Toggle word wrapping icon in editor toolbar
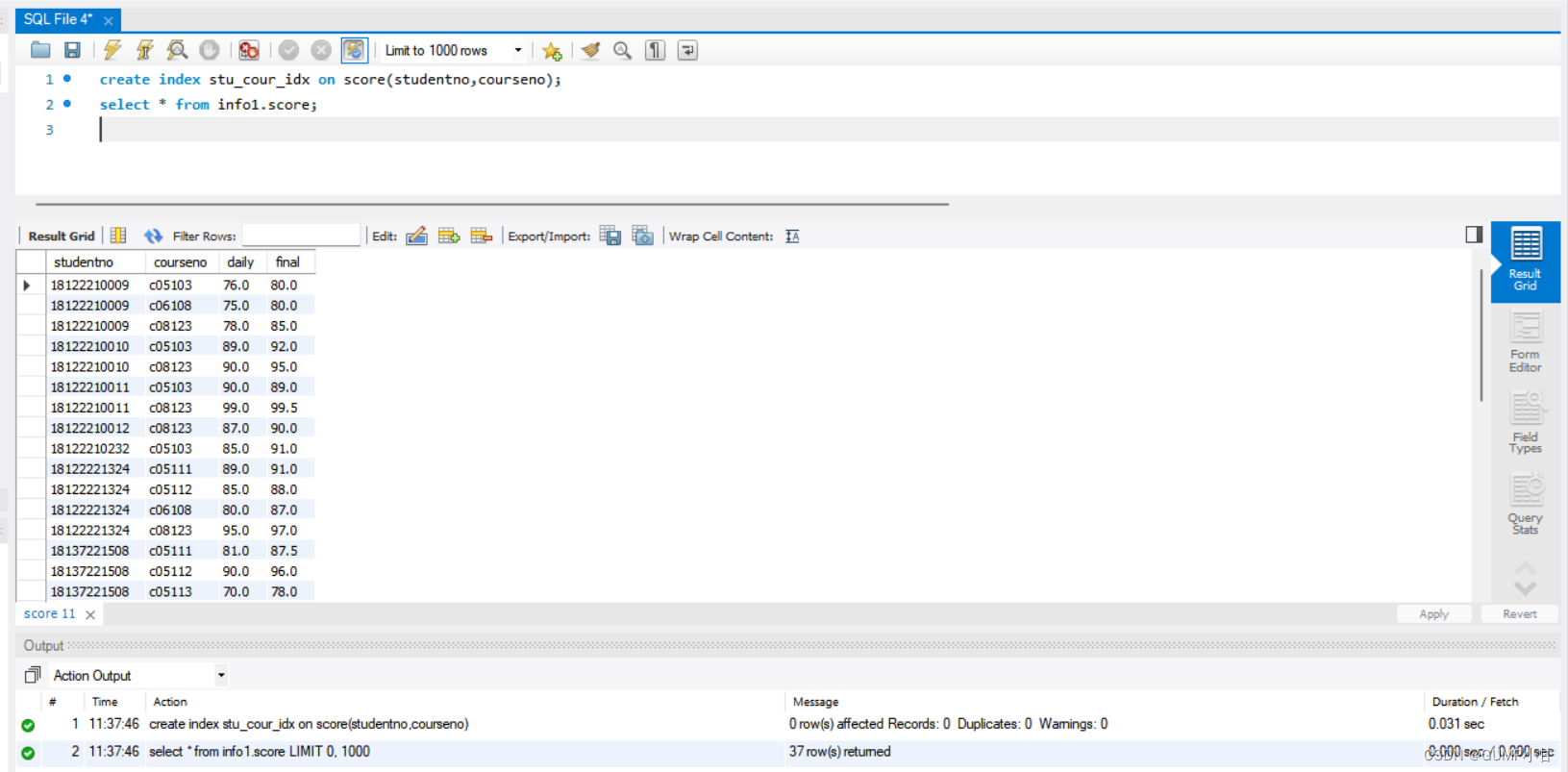Viewport: 1568px width, 772px height. tap(687, 50)
